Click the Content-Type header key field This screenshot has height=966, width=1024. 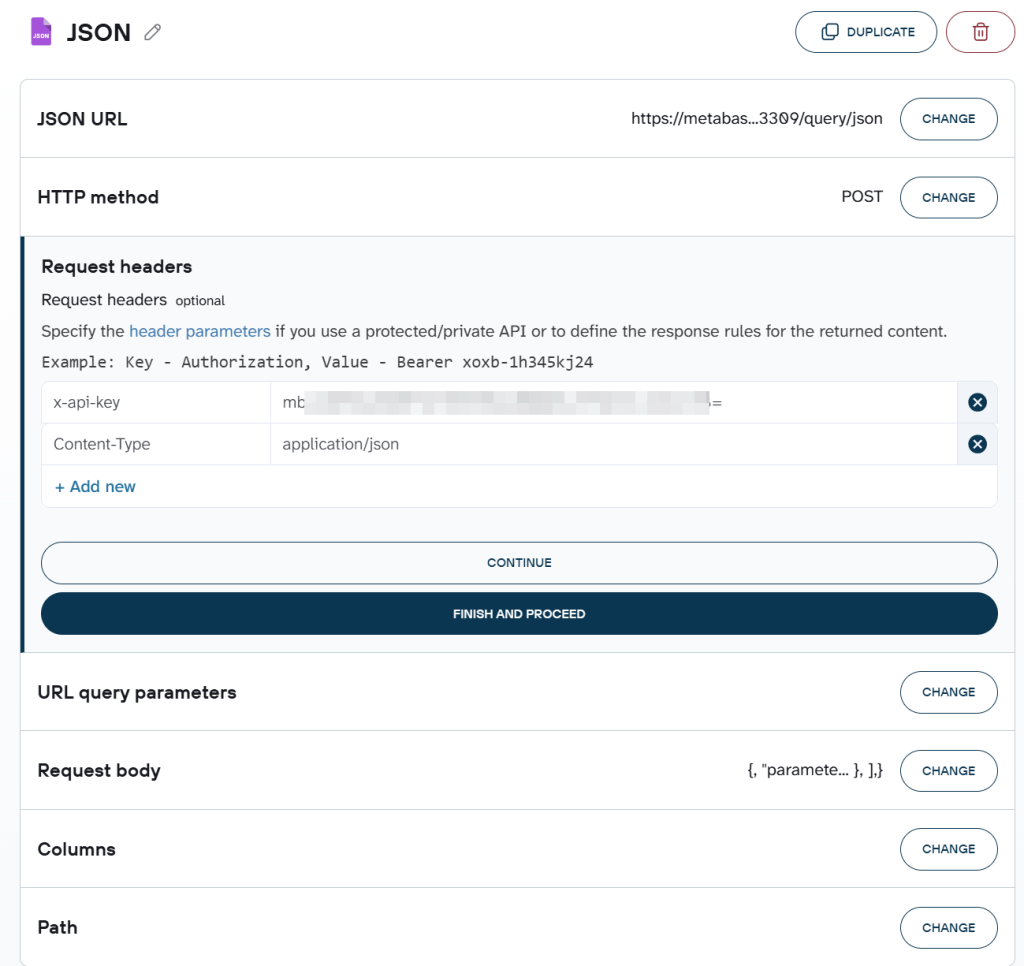point(156,444)
